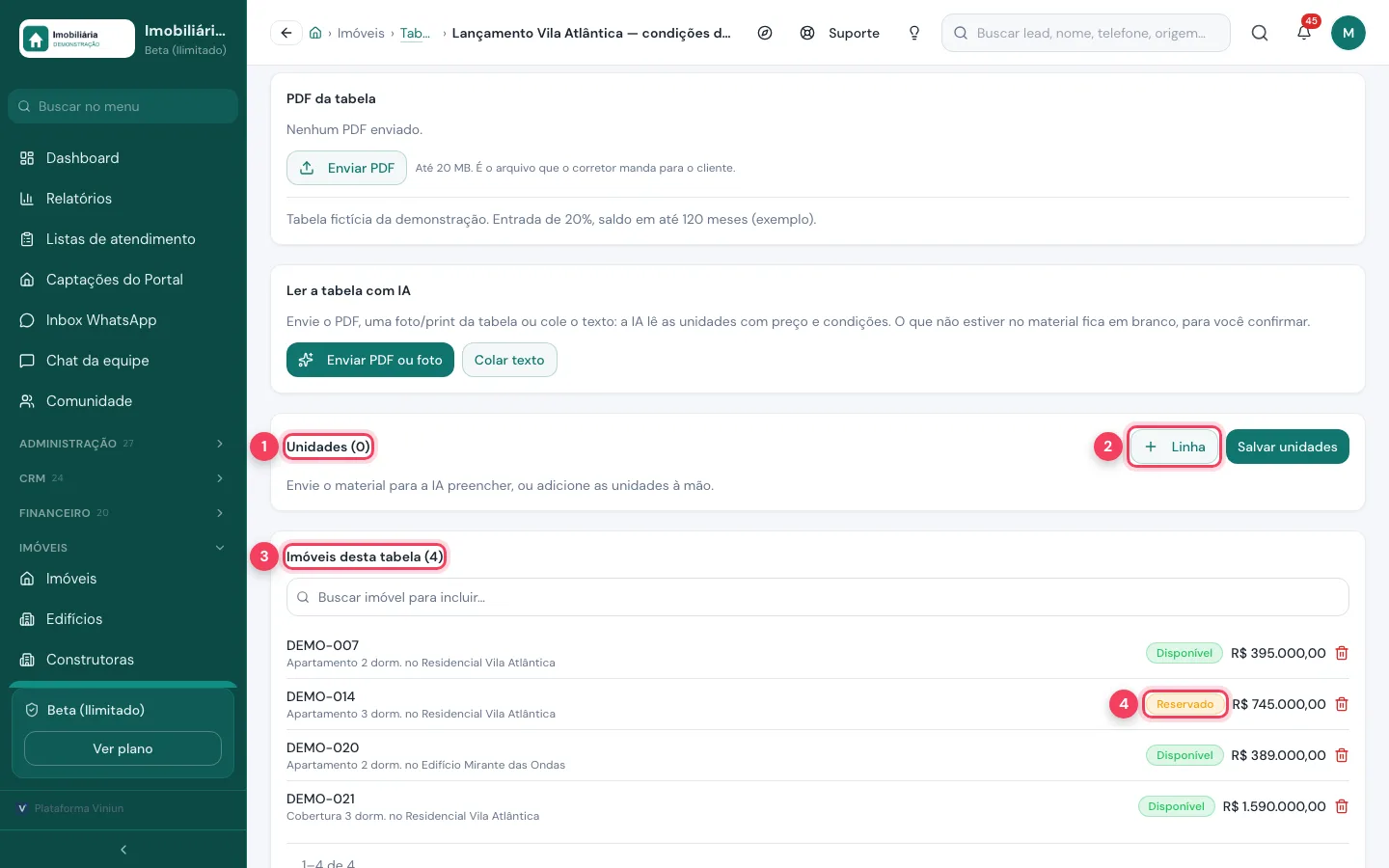This screenshot has width=1389, height=868.
Task: Collapse the sidebar with bottom chevron
Action: (123, 850)
